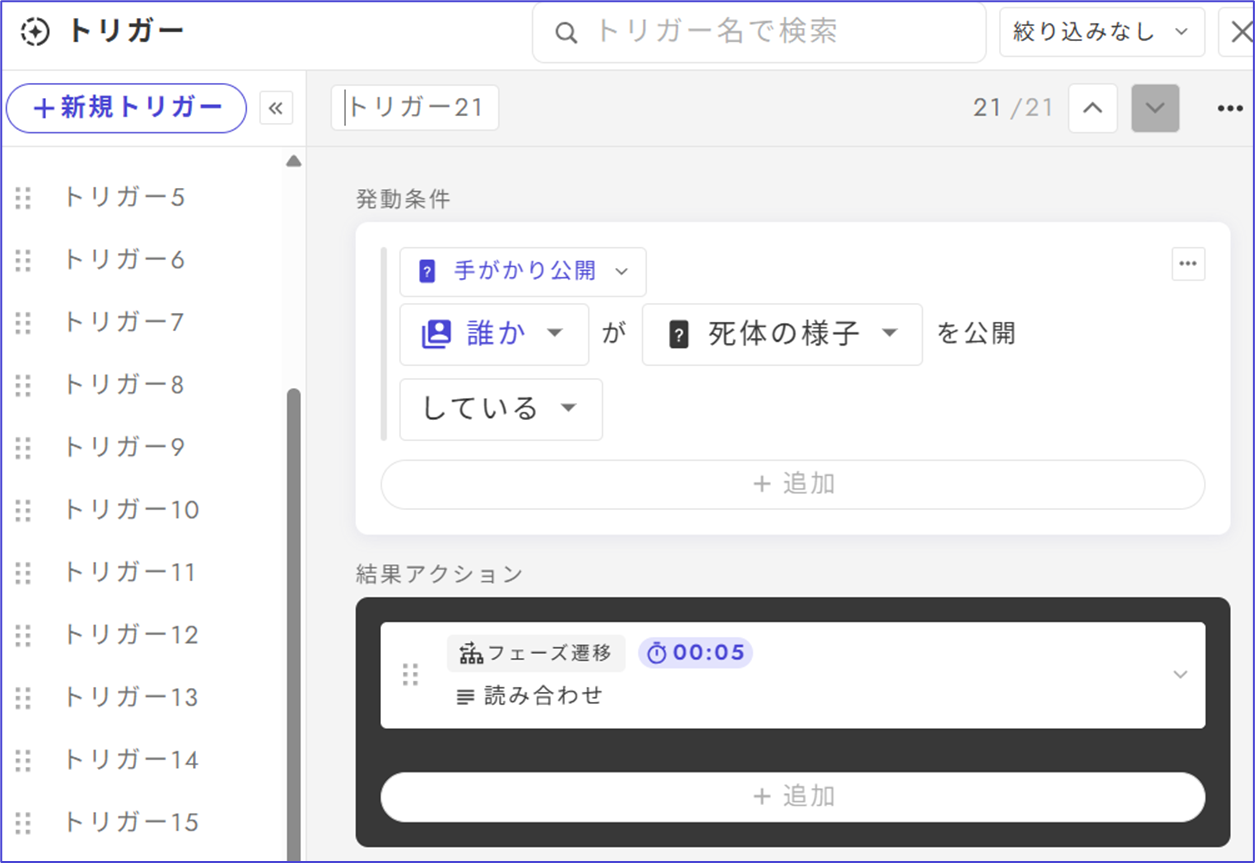Viewport: 1255px width, 863px height.
Task: Open the している state dropdown
Action: tap(500, 409)
